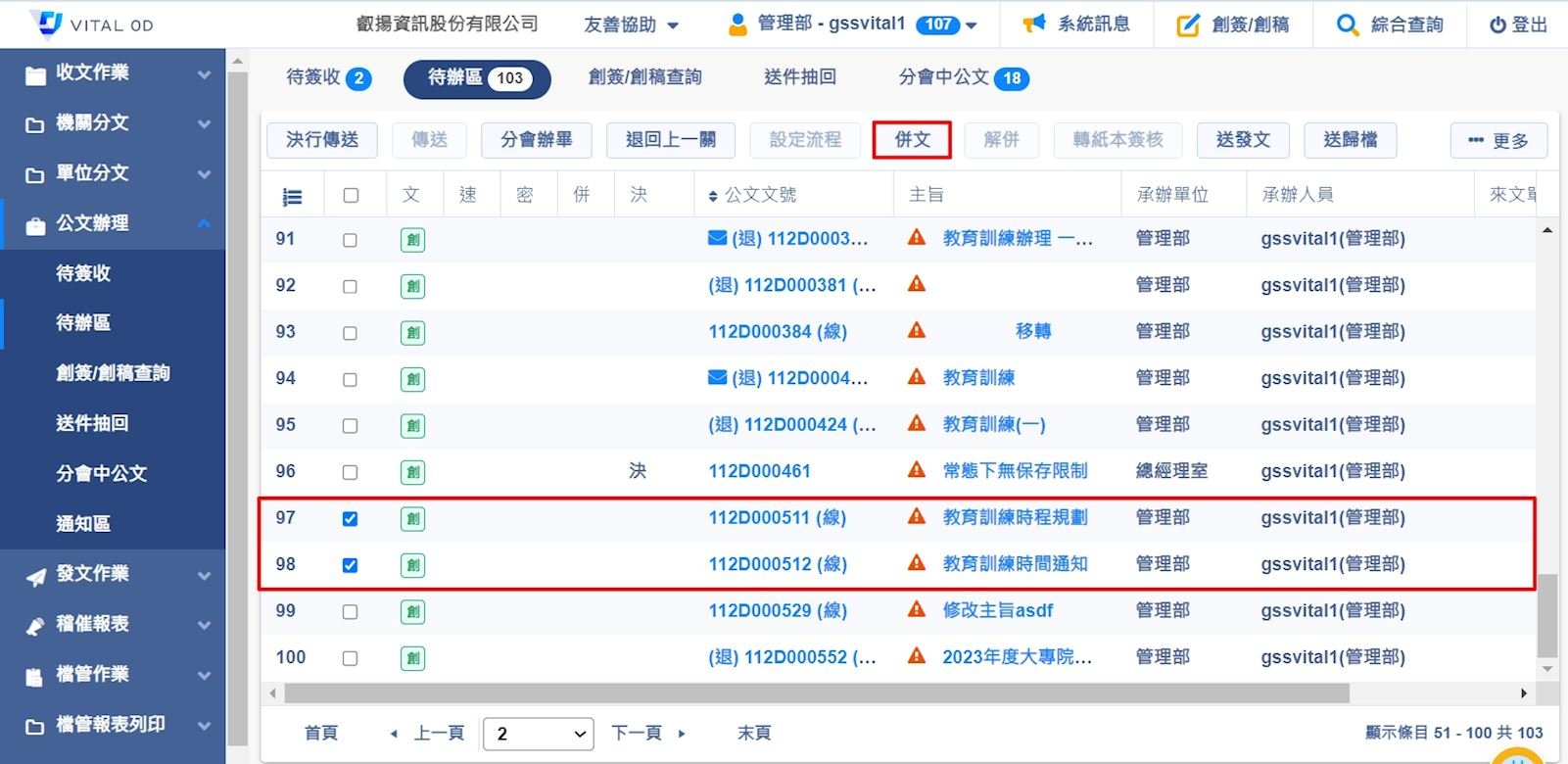The image size is (1568, 764).
Task: Click warning triangle icon on row 96
Action: 917,471
